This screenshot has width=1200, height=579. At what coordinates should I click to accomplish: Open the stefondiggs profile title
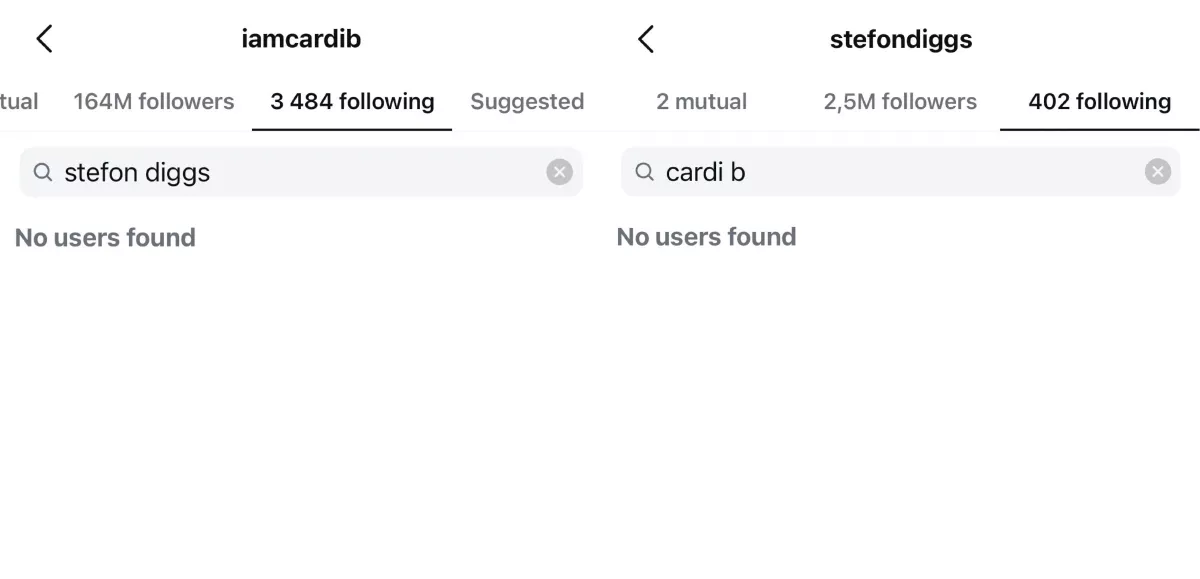pyautogui.click(x=900, y=38)
